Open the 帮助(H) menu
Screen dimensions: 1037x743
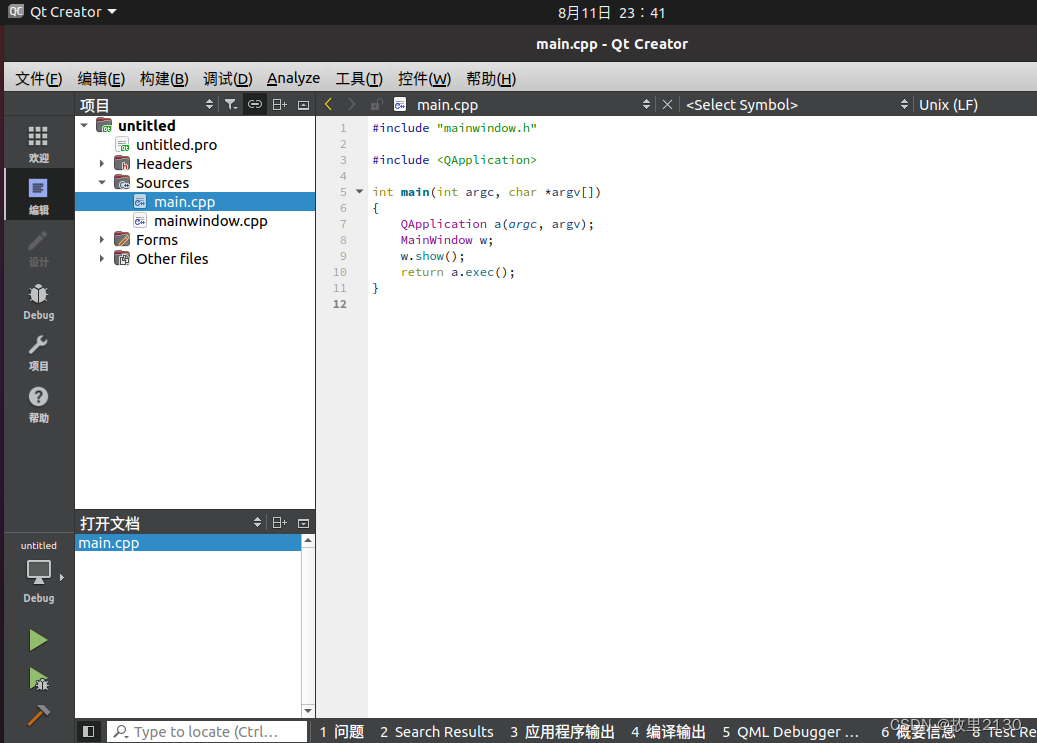click(x=491, y=79)
